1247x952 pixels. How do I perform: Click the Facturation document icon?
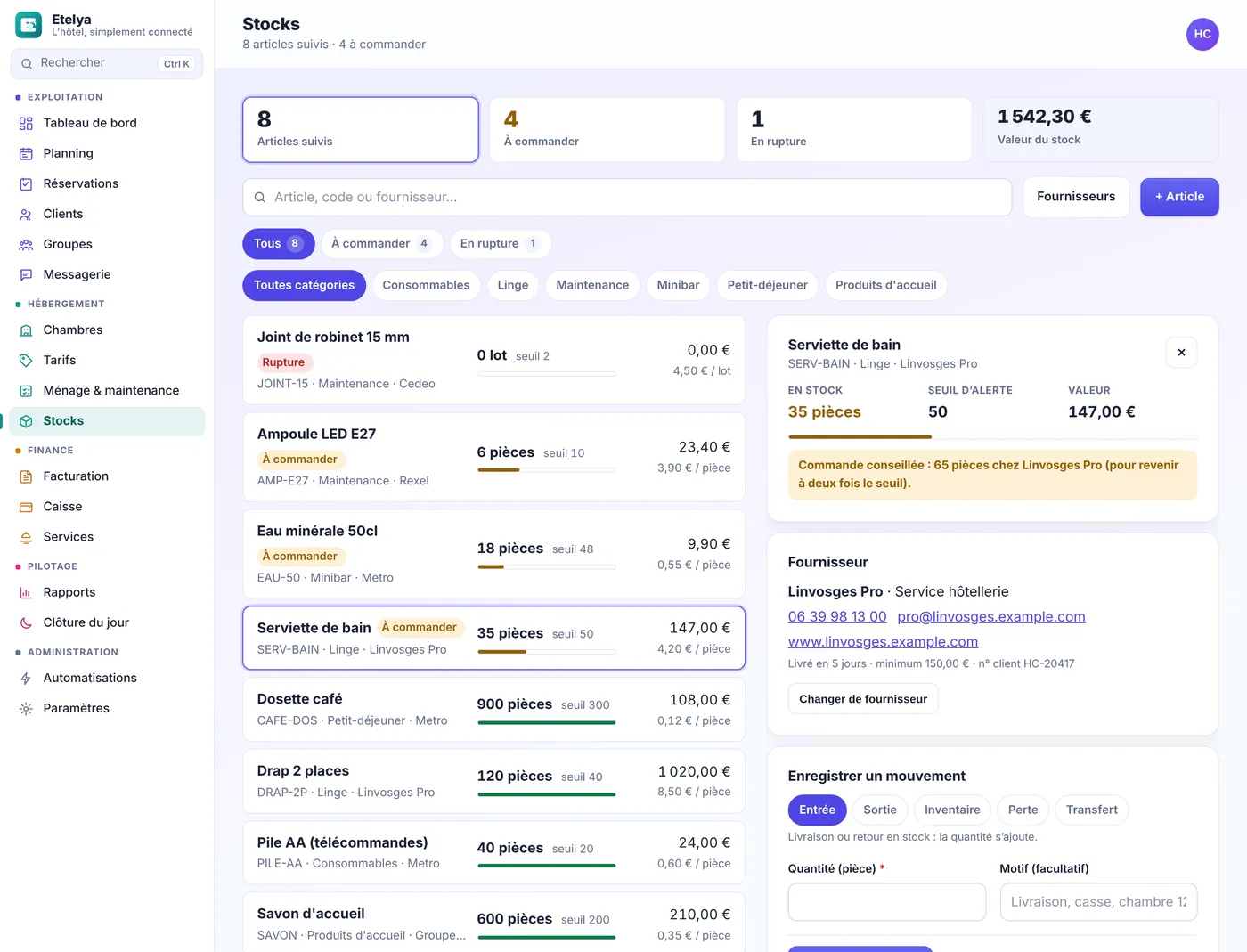pos(26,476)
